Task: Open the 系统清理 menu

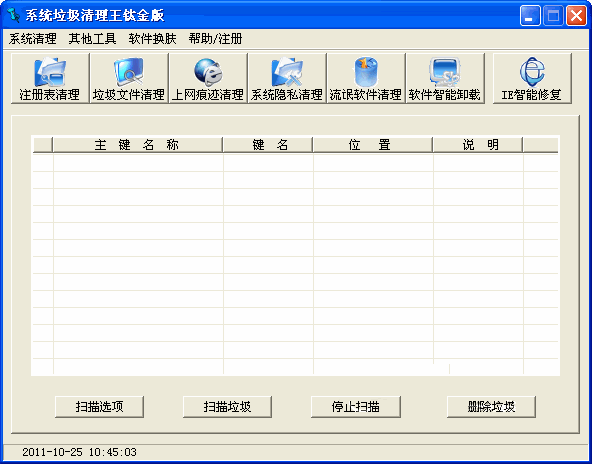Action: 32,39
